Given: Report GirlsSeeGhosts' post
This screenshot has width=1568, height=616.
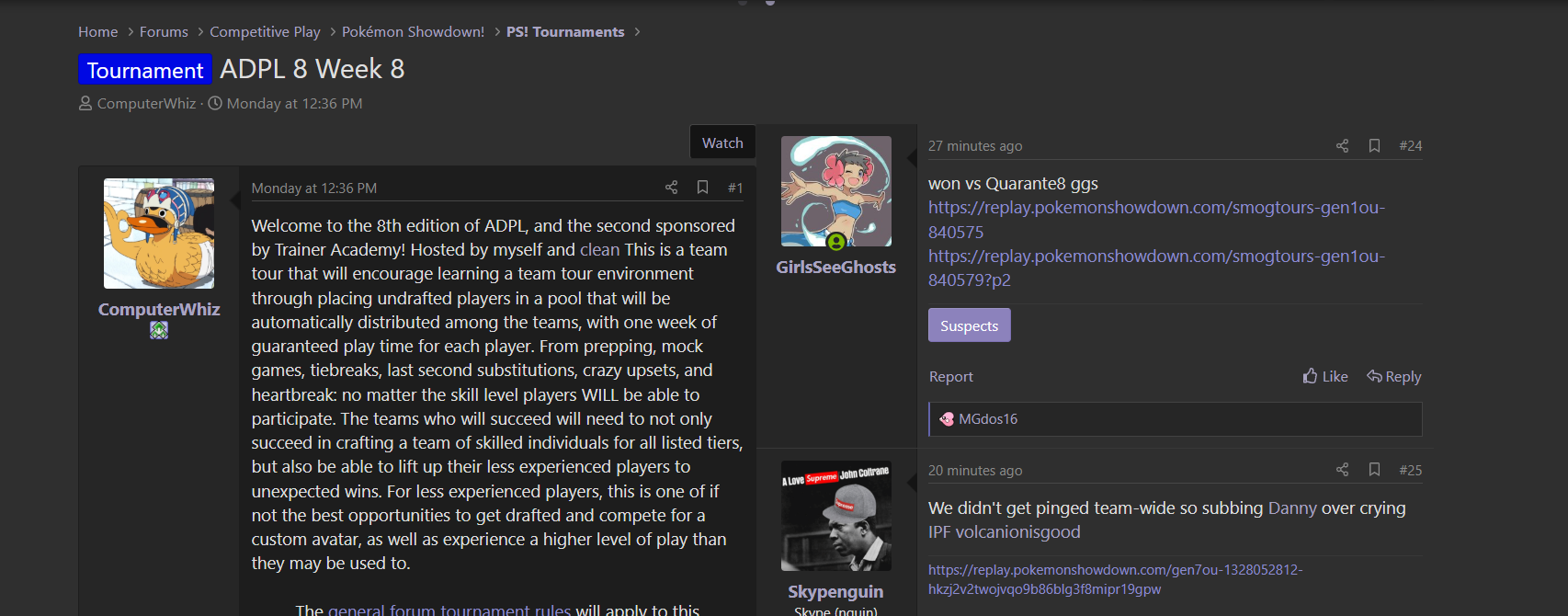Looking at the screenshot, I should tap(950, 377).
